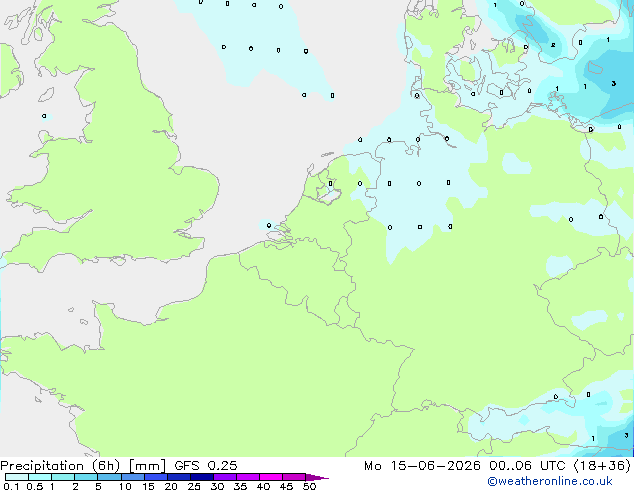This screenshot has height=490, width=634.
Task: Select the 'GFS 0.25' model label
Action: pyautogui.click(x=205, y=466)
